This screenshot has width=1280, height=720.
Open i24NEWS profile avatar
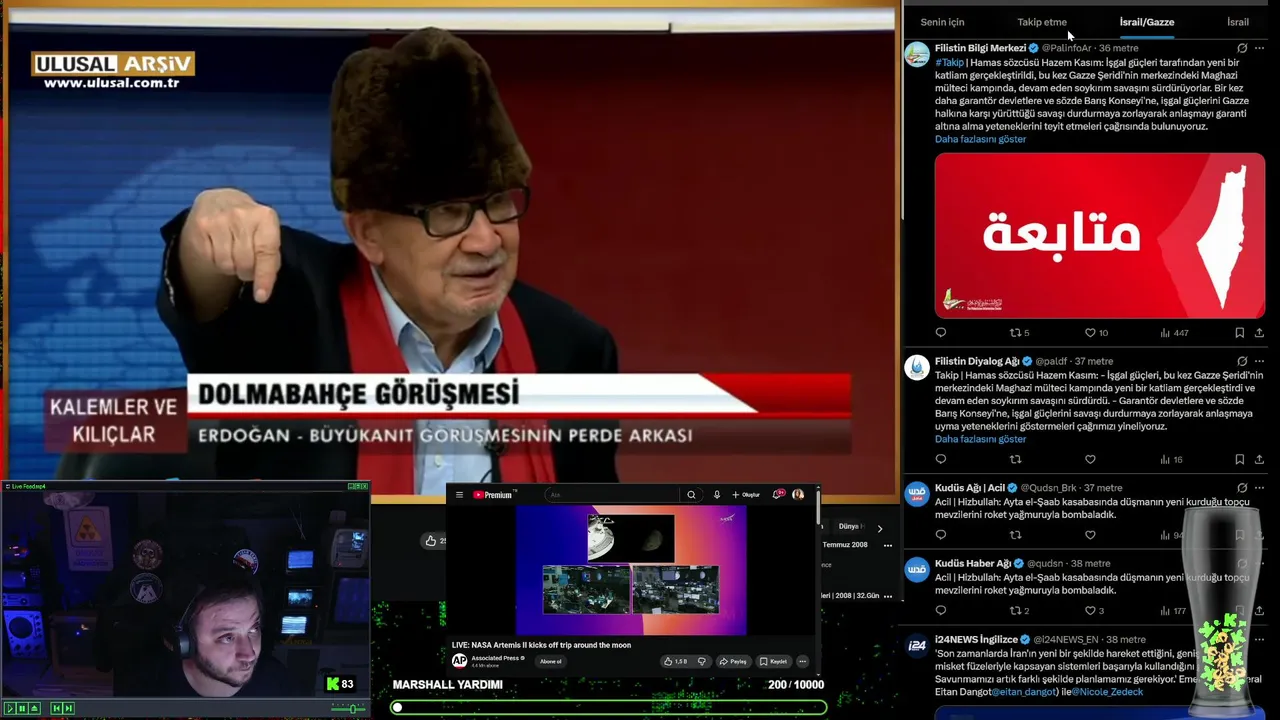(917, 645)
